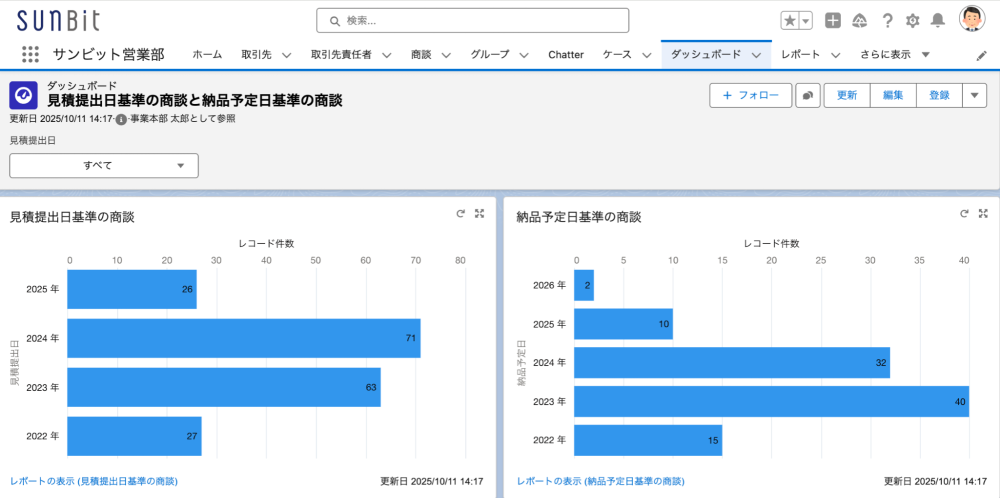Refresh the 見積提出日基準の商談 chart
This screenshot has width=1000, height=498.
[460, 214]
